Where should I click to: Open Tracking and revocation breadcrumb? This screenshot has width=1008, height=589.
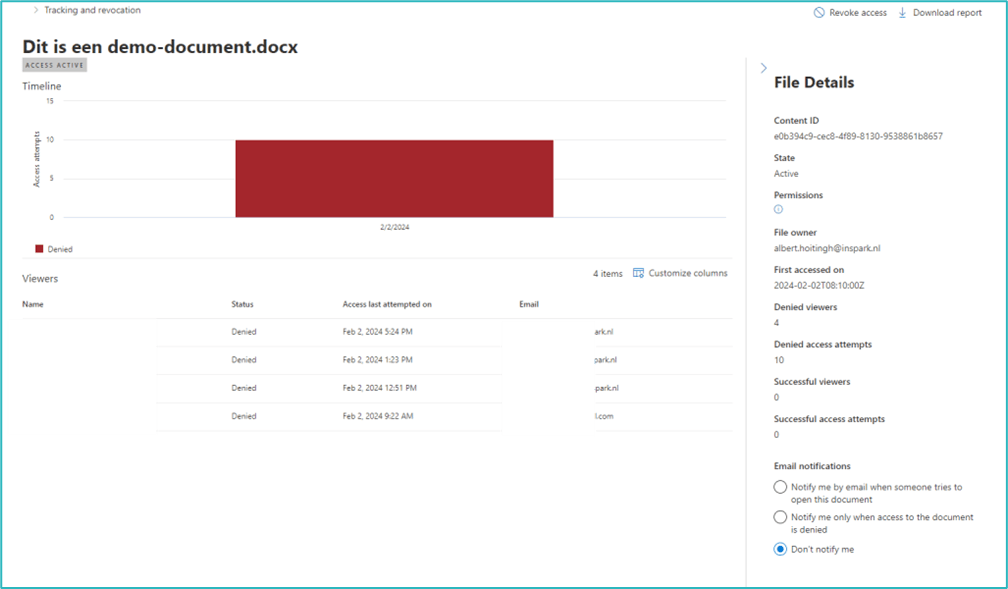click(92, 10)
